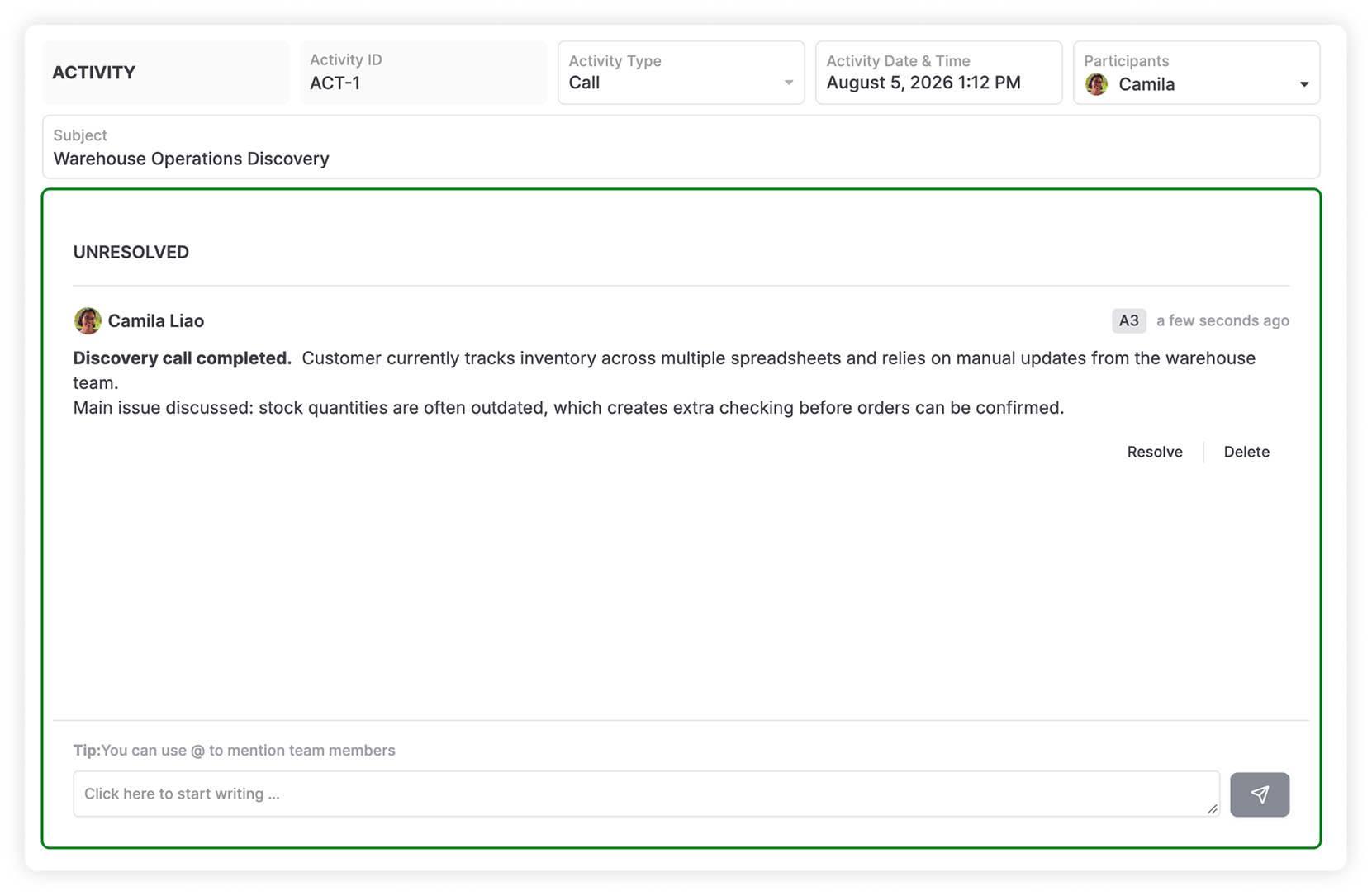Send the comment with the paper plane button
1372x896 pixels.
1259,794
